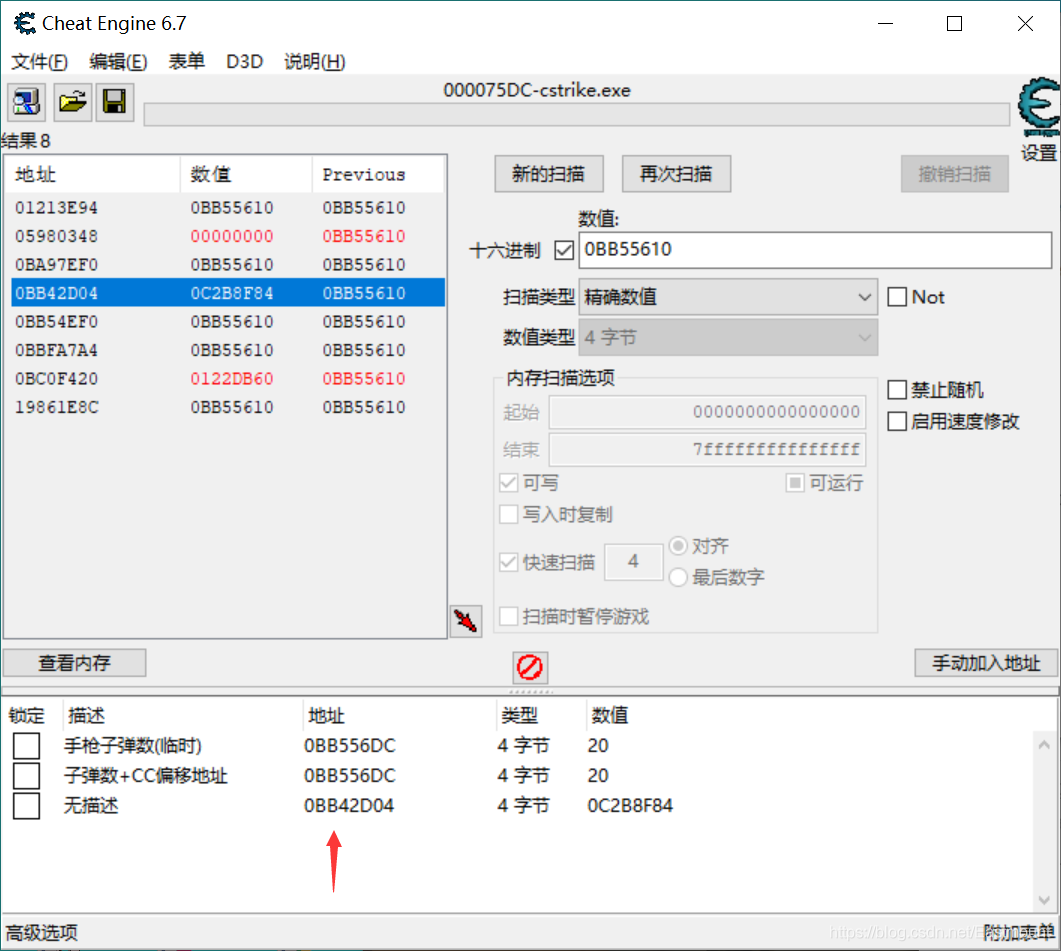Image resolution: width=1061 pixels, height=951 pixels.
Task: Click the 查看内存 button
Action: tap(74, 663)
